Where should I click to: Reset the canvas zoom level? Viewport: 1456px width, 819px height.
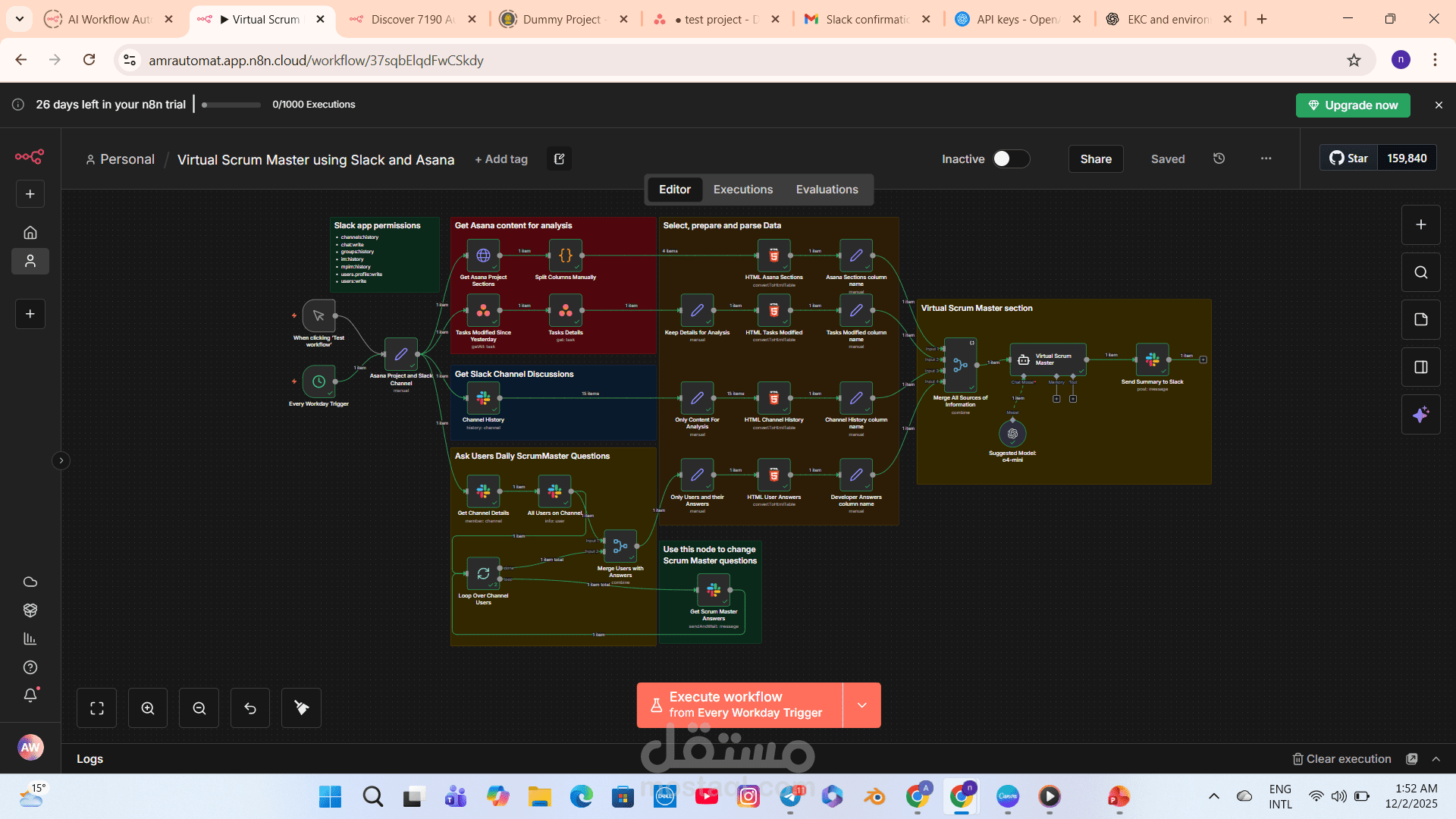point(250,708)
